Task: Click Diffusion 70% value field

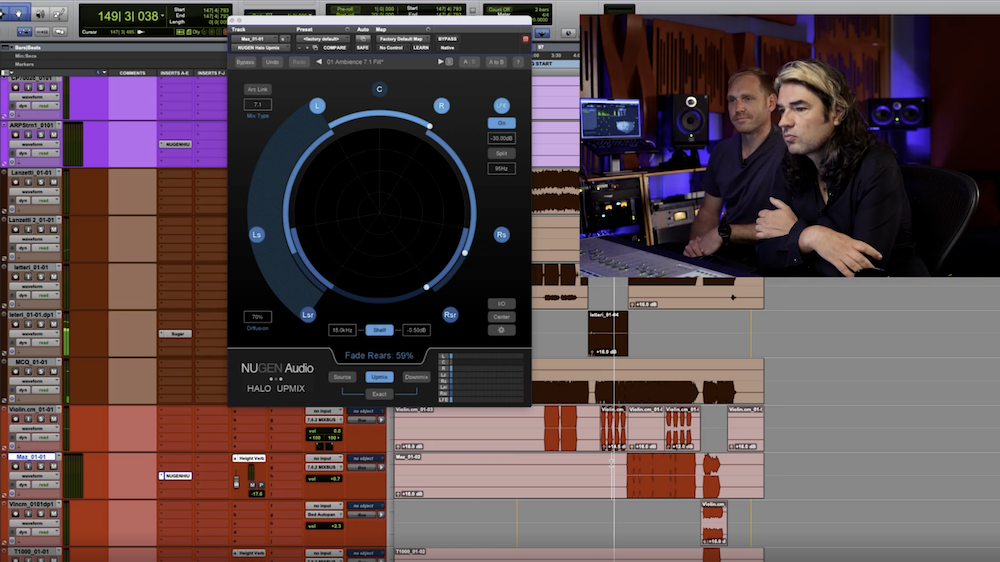Action: pyautogui.click(x=258, y=317)
